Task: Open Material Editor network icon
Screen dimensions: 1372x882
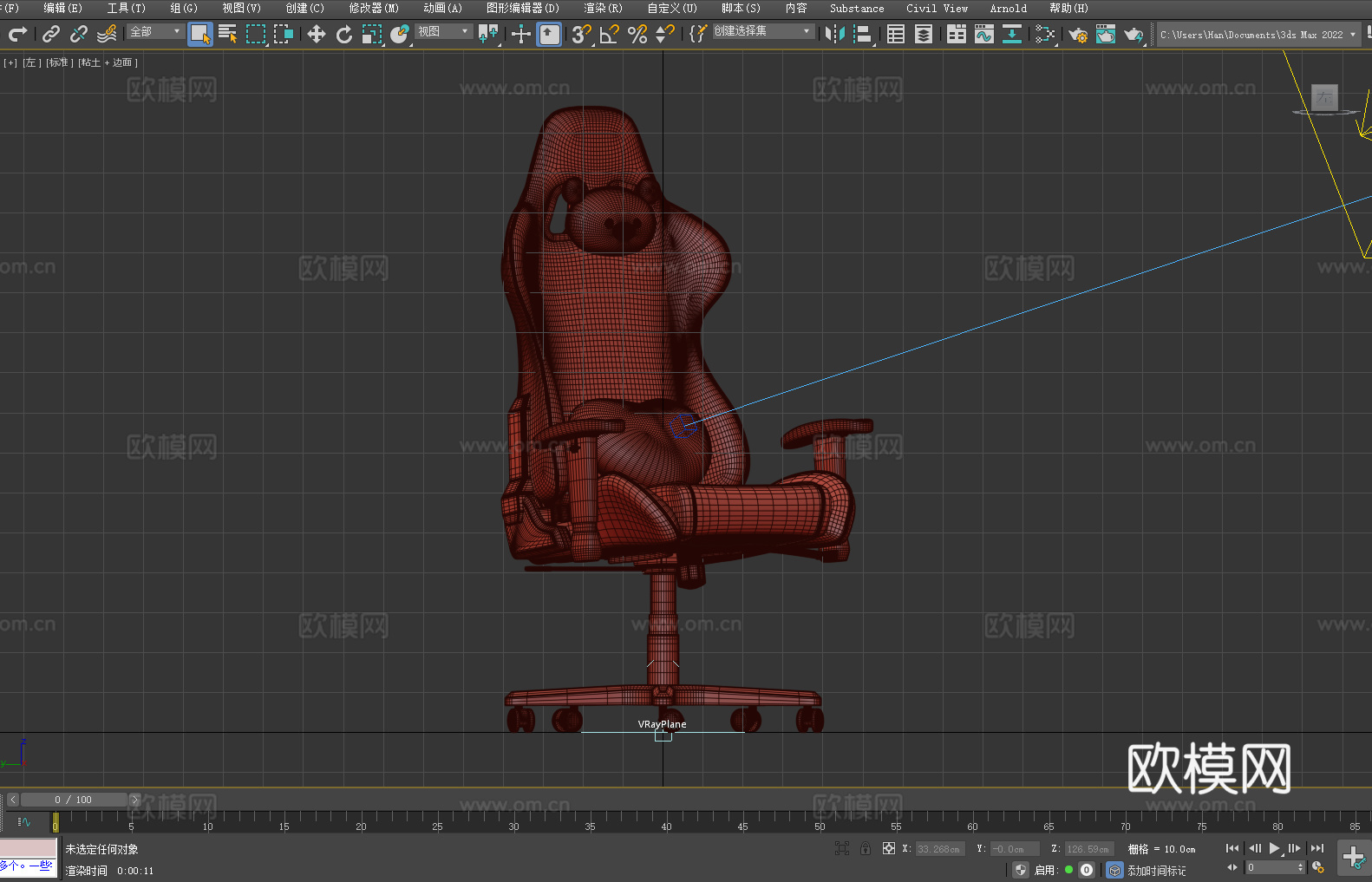Action: point(1045,34)
